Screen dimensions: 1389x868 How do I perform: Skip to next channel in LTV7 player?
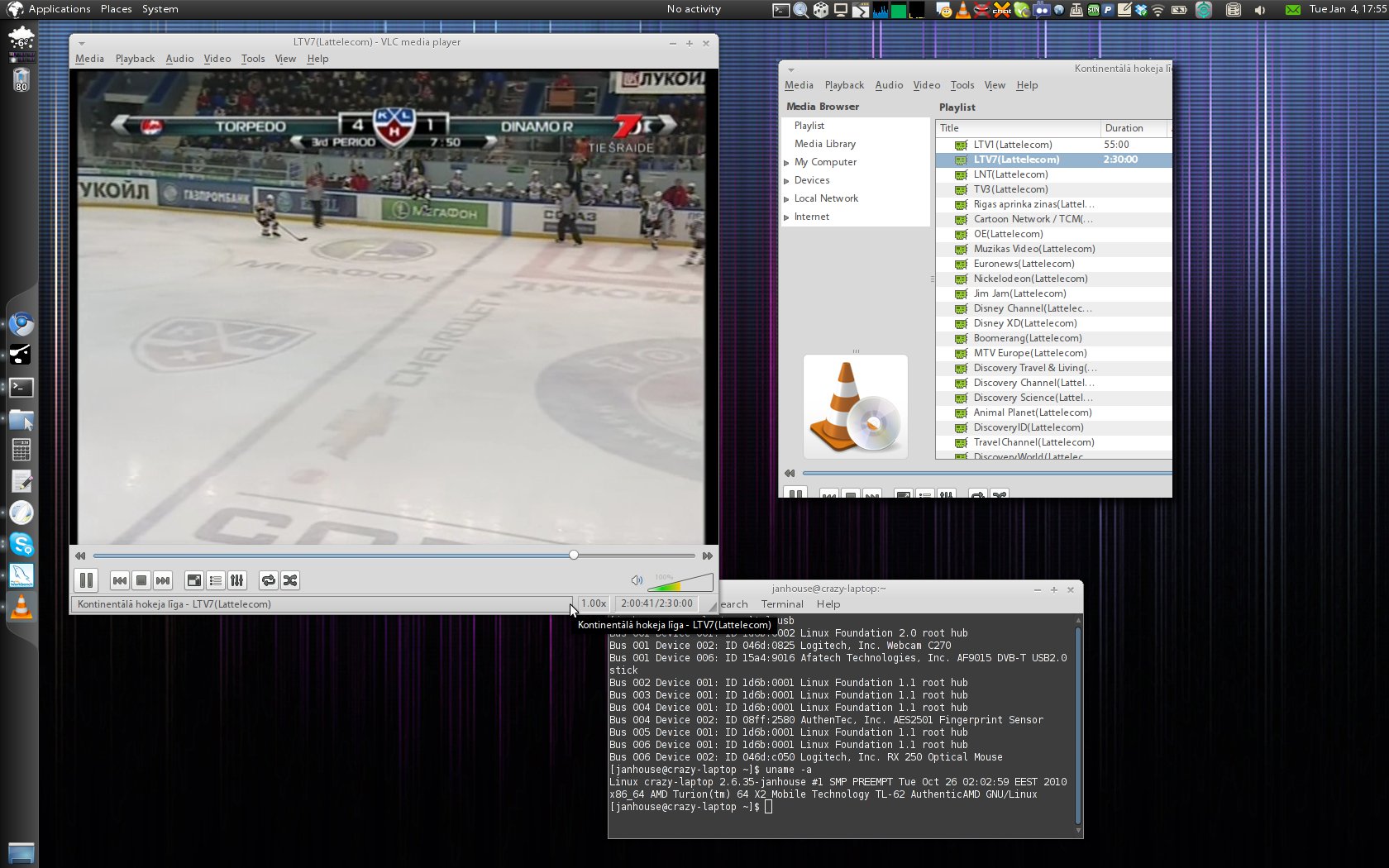(x=163, y=580)
